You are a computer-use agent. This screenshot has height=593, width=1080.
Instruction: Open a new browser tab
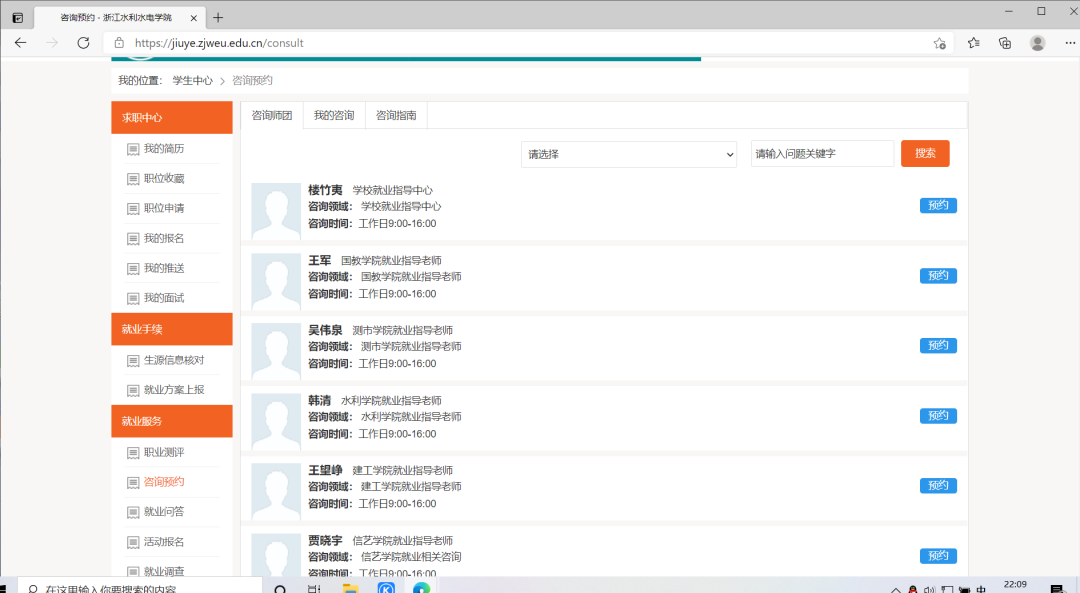218,18
